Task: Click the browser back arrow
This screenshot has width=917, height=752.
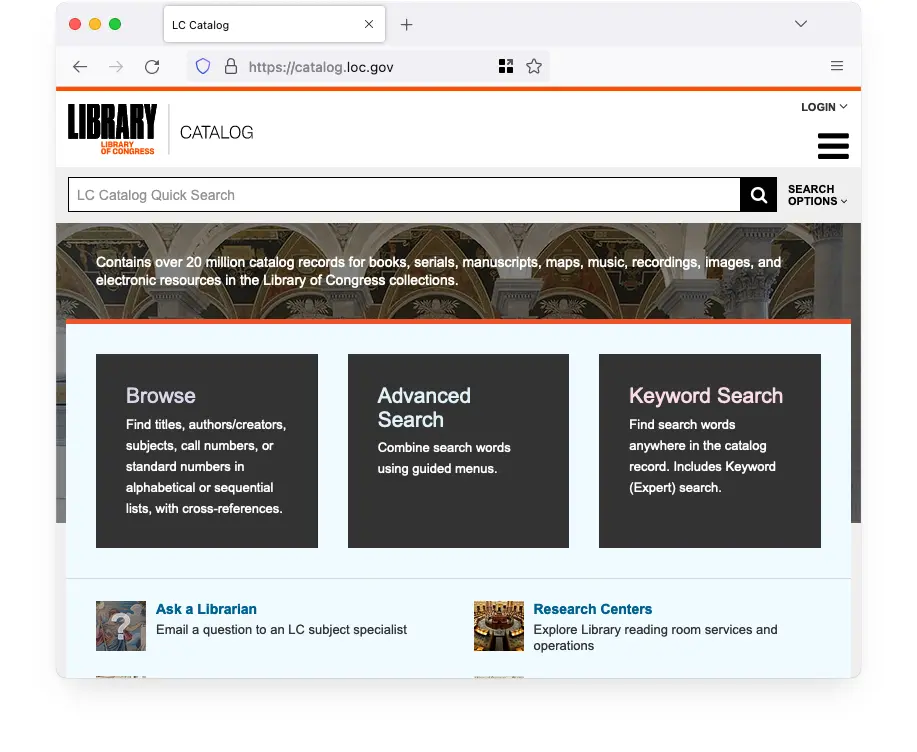Action: point(80,67)
